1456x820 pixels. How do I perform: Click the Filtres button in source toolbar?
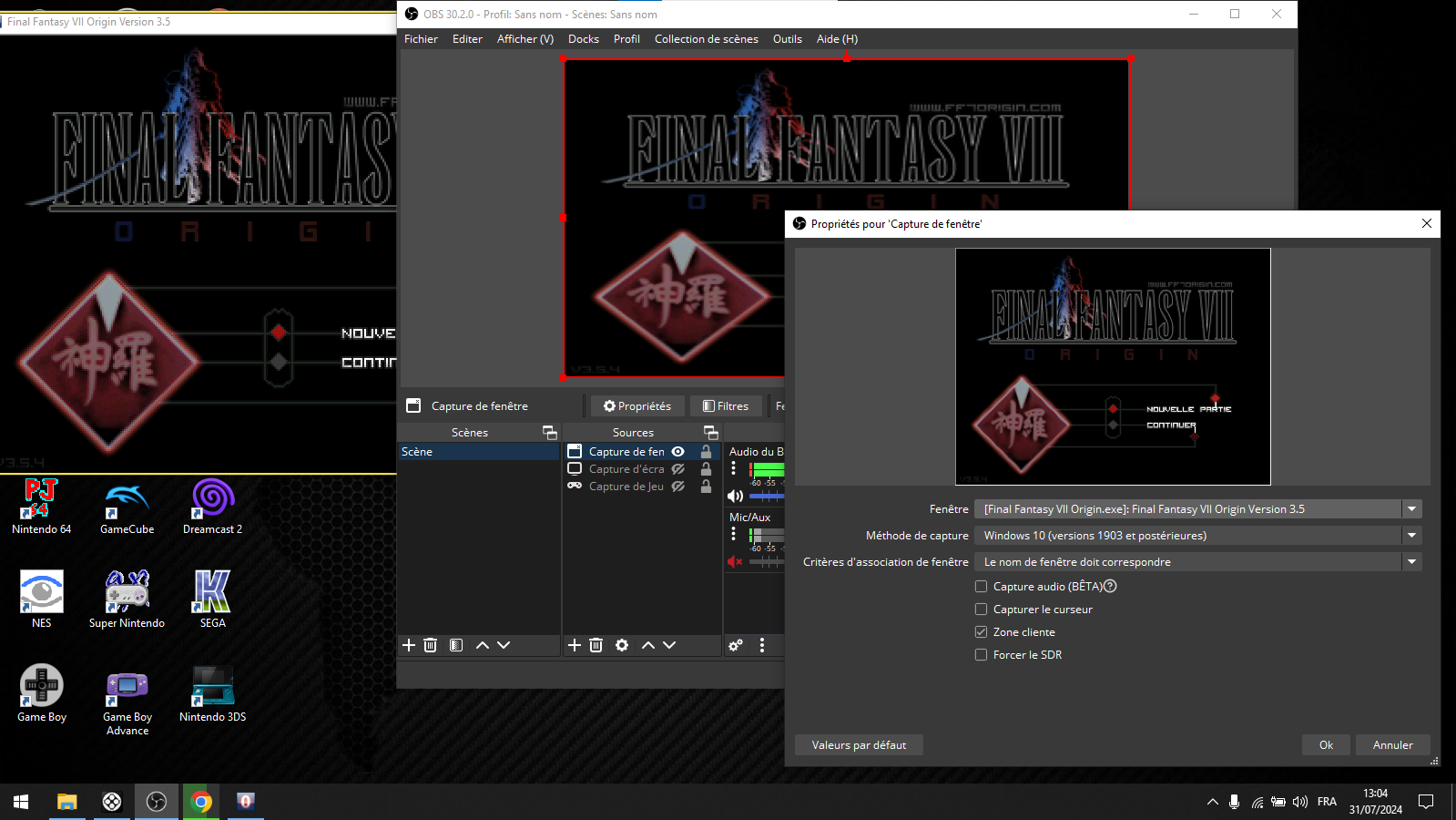tap(726, 405)
